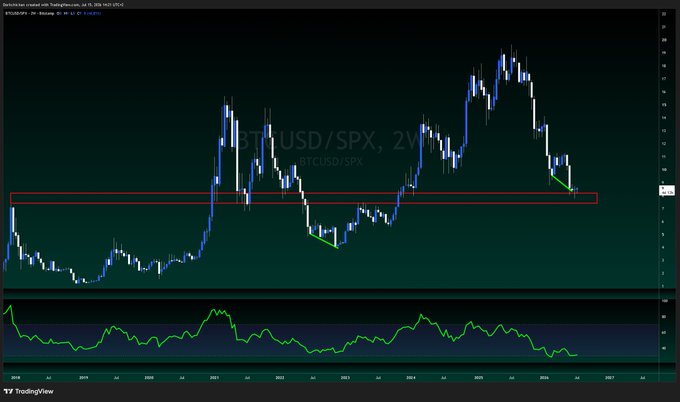Click the 20 level on price axis
This screenshot has width=680, height=402.
coord(664,40)
